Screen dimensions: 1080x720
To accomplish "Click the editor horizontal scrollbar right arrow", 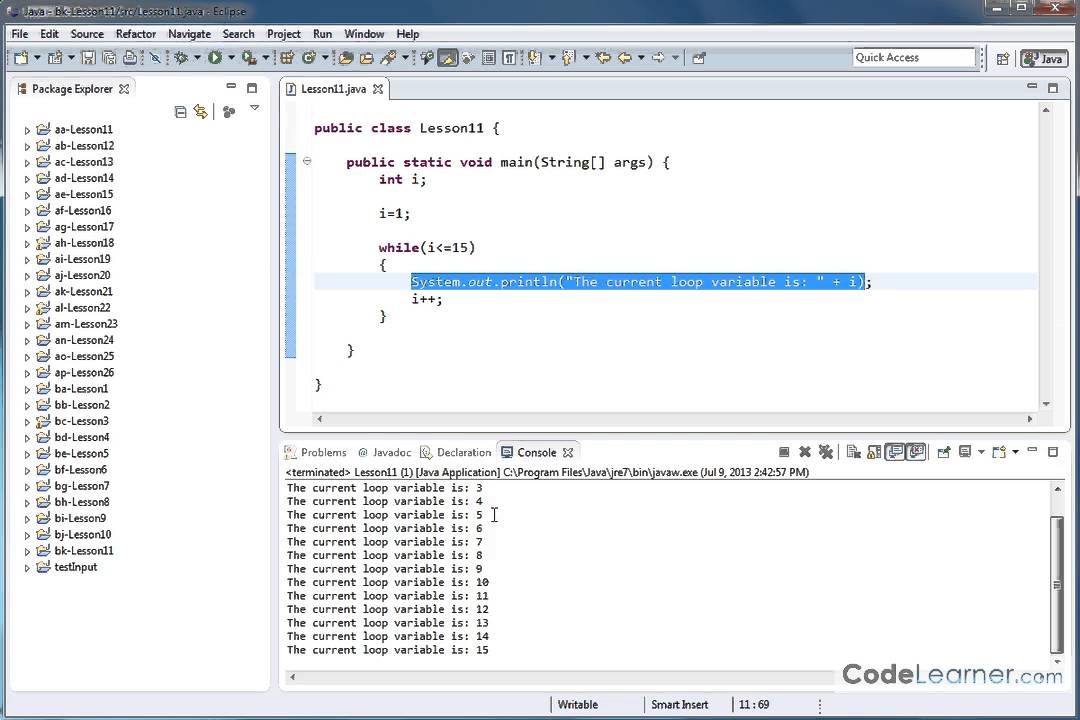I will tap(1030, 419).
